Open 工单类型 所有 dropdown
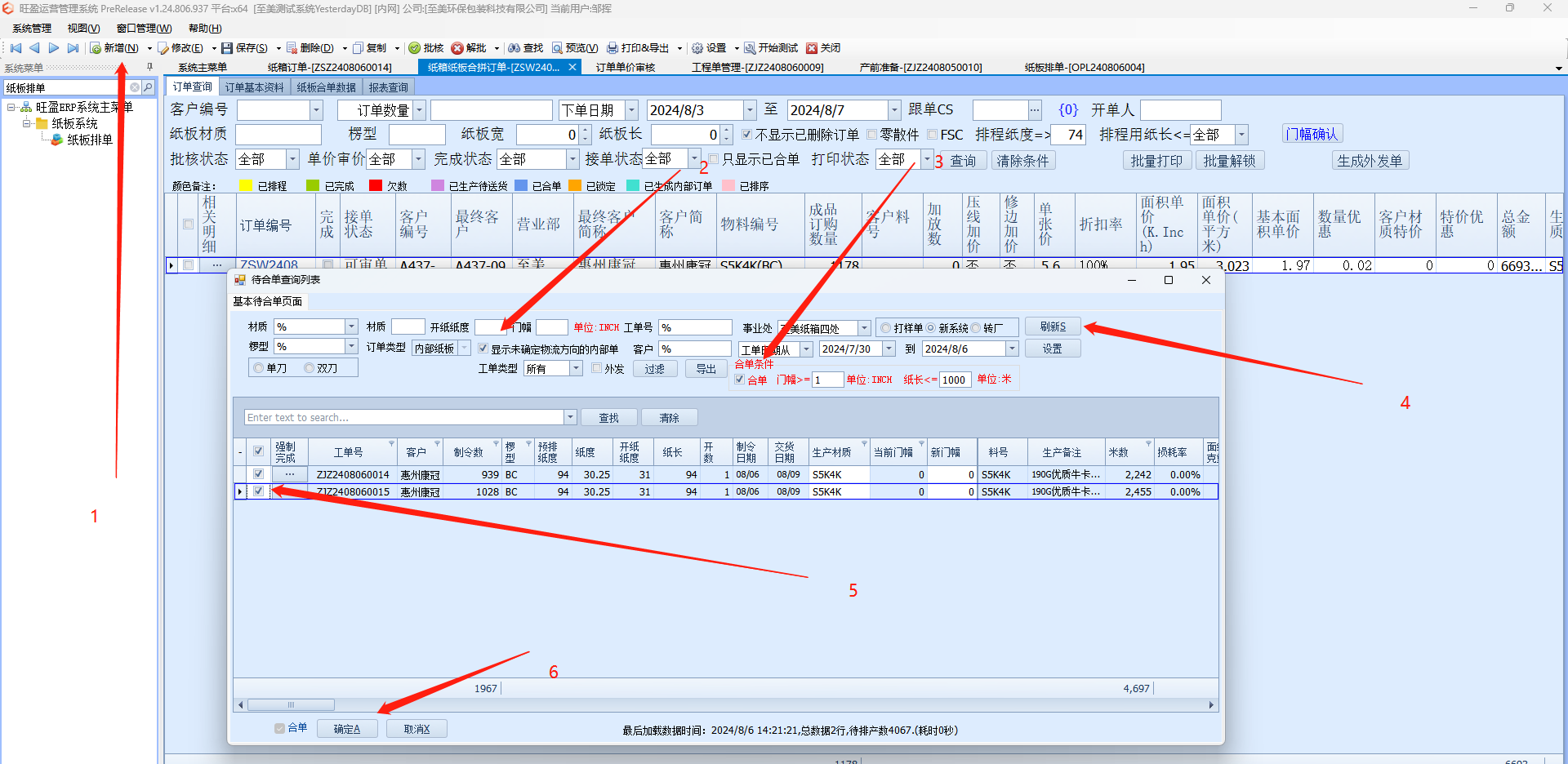1568x764 pixels. [576, 368]
